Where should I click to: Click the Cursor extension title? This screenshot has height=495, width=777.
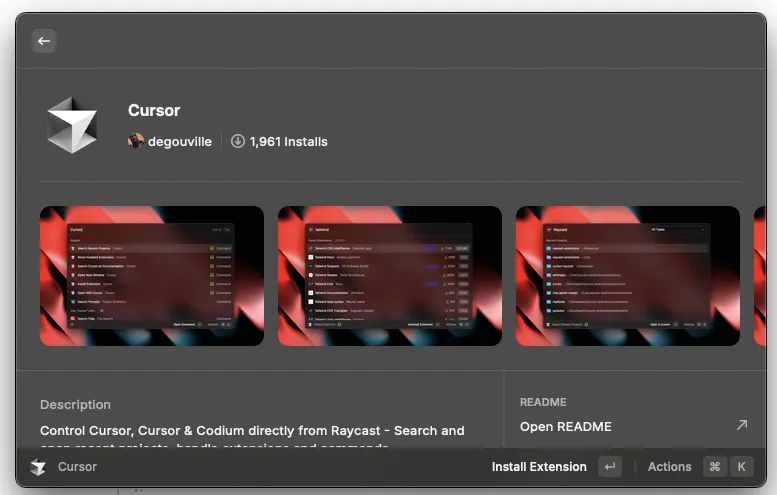(x=154, y=110)
